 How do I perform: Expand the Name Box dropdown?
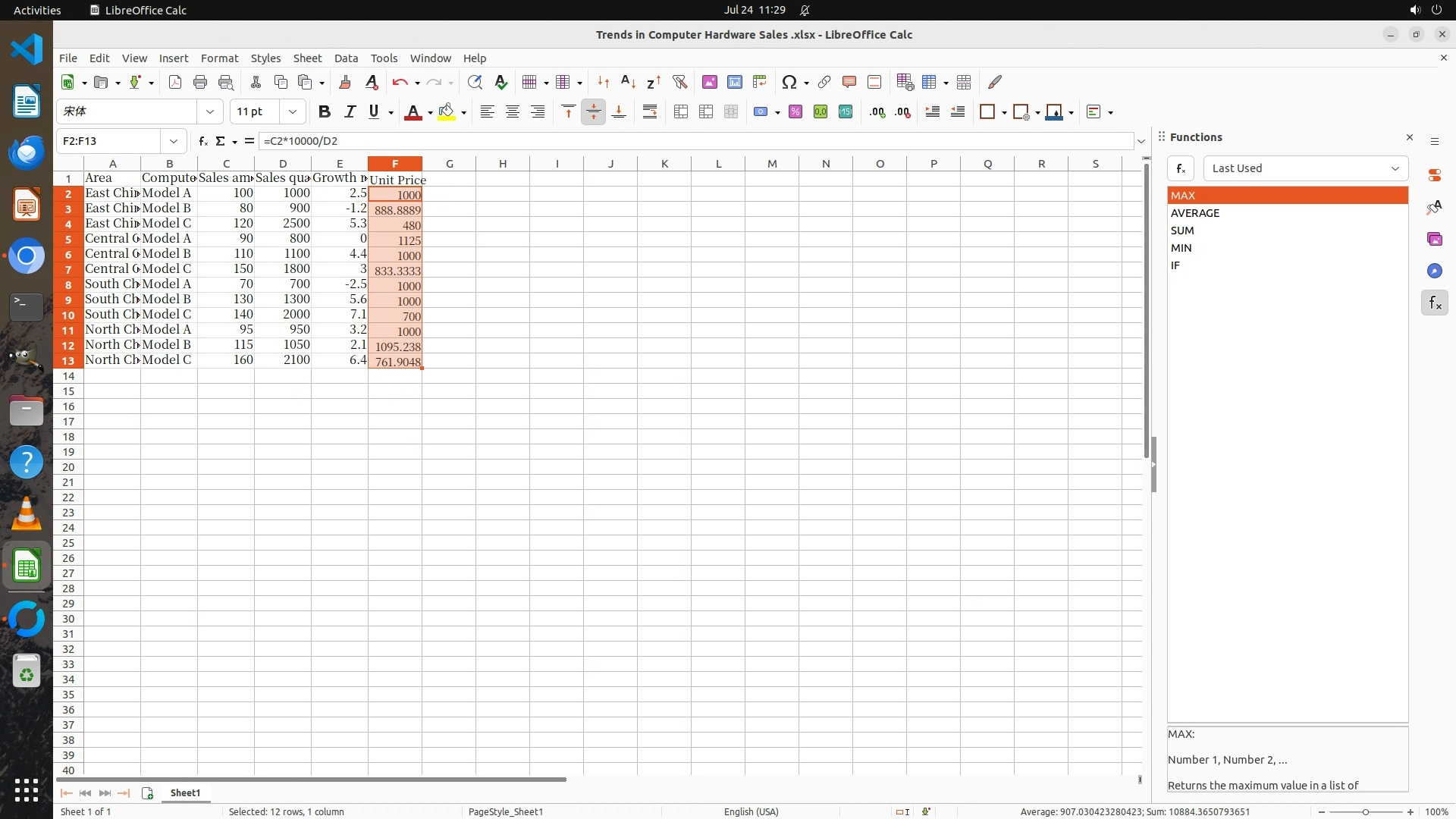point(174,141)
